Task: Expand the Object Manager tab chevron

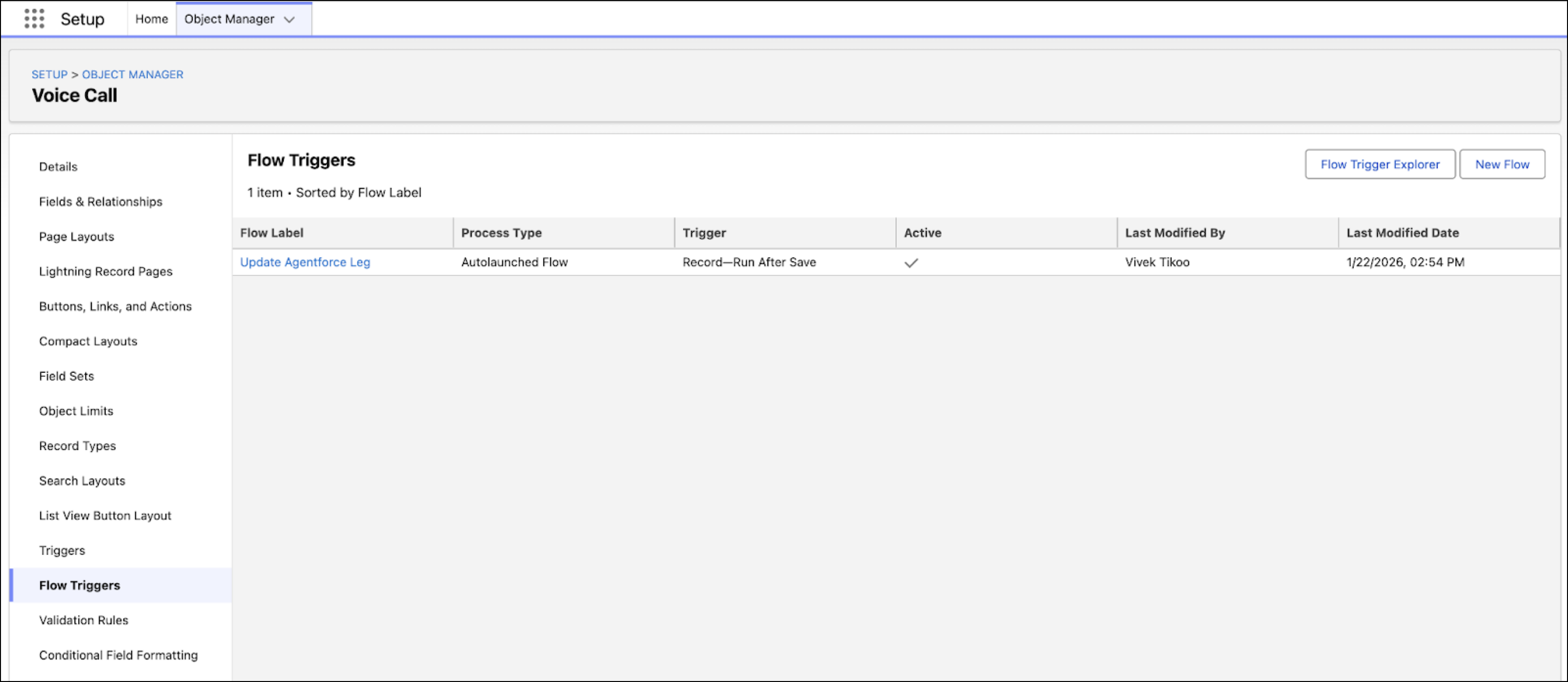Action: click(x=290, y=20)
